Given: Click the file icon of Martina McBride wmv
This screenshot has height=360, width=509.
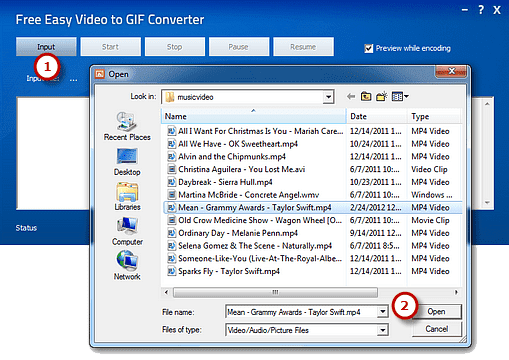Looking at the screenshot, I should coord(171,195).
